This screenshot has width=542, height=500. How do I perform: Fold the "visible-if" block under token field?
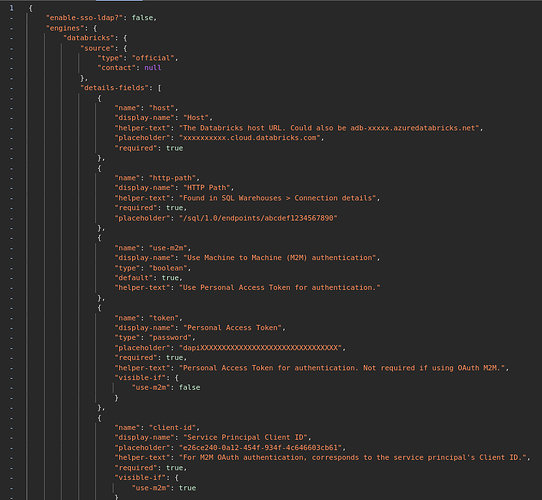(x=11, y=378)
